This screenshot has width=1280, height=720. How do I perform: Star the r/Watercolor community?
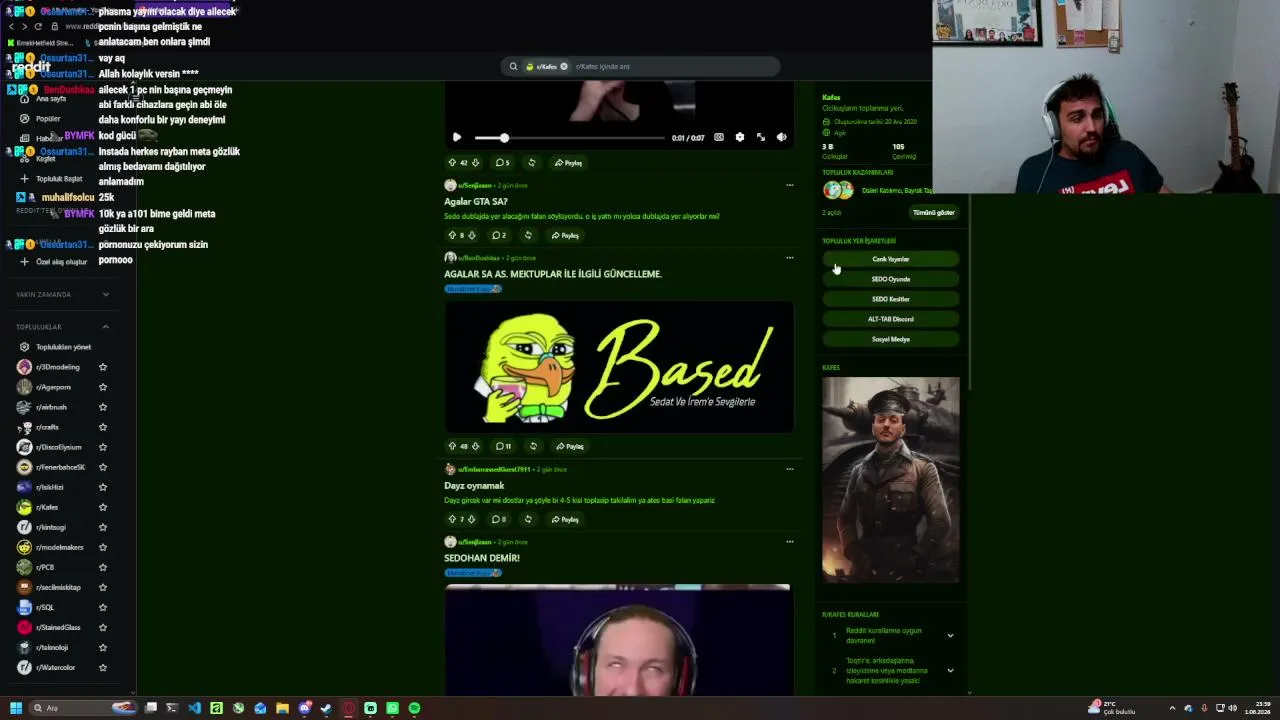(103, 667)
